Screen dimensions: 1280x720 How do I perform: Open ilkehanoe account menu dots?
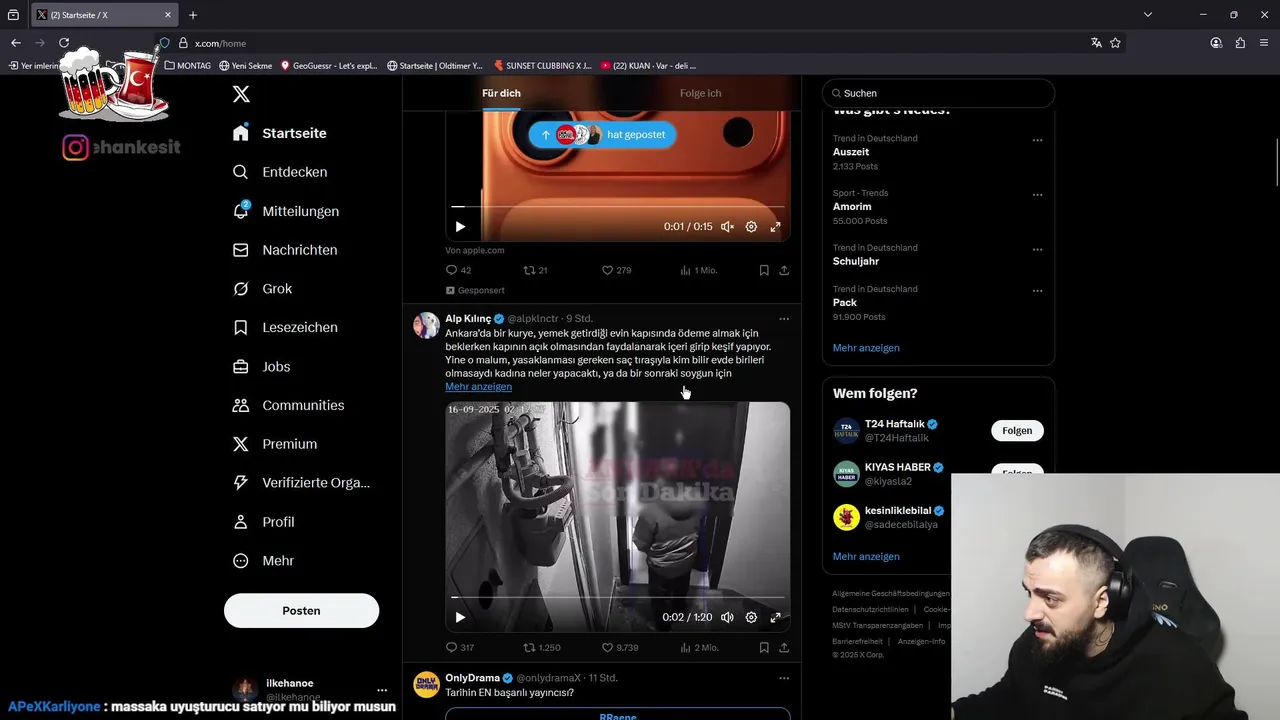tap(382, 690)
